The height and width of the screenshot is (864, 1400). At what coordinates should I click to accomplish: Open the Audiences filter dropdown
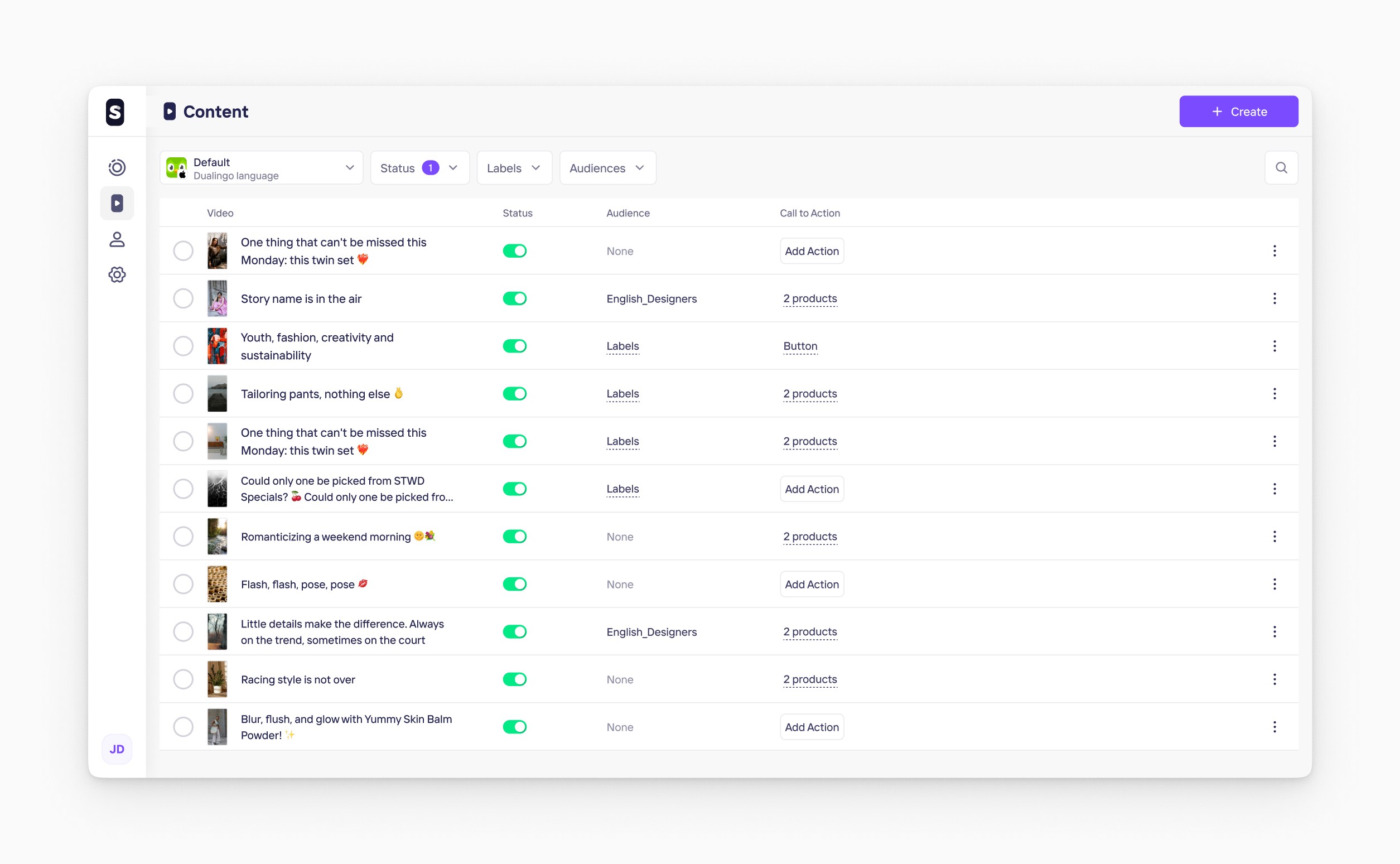(x=607, y=167)
